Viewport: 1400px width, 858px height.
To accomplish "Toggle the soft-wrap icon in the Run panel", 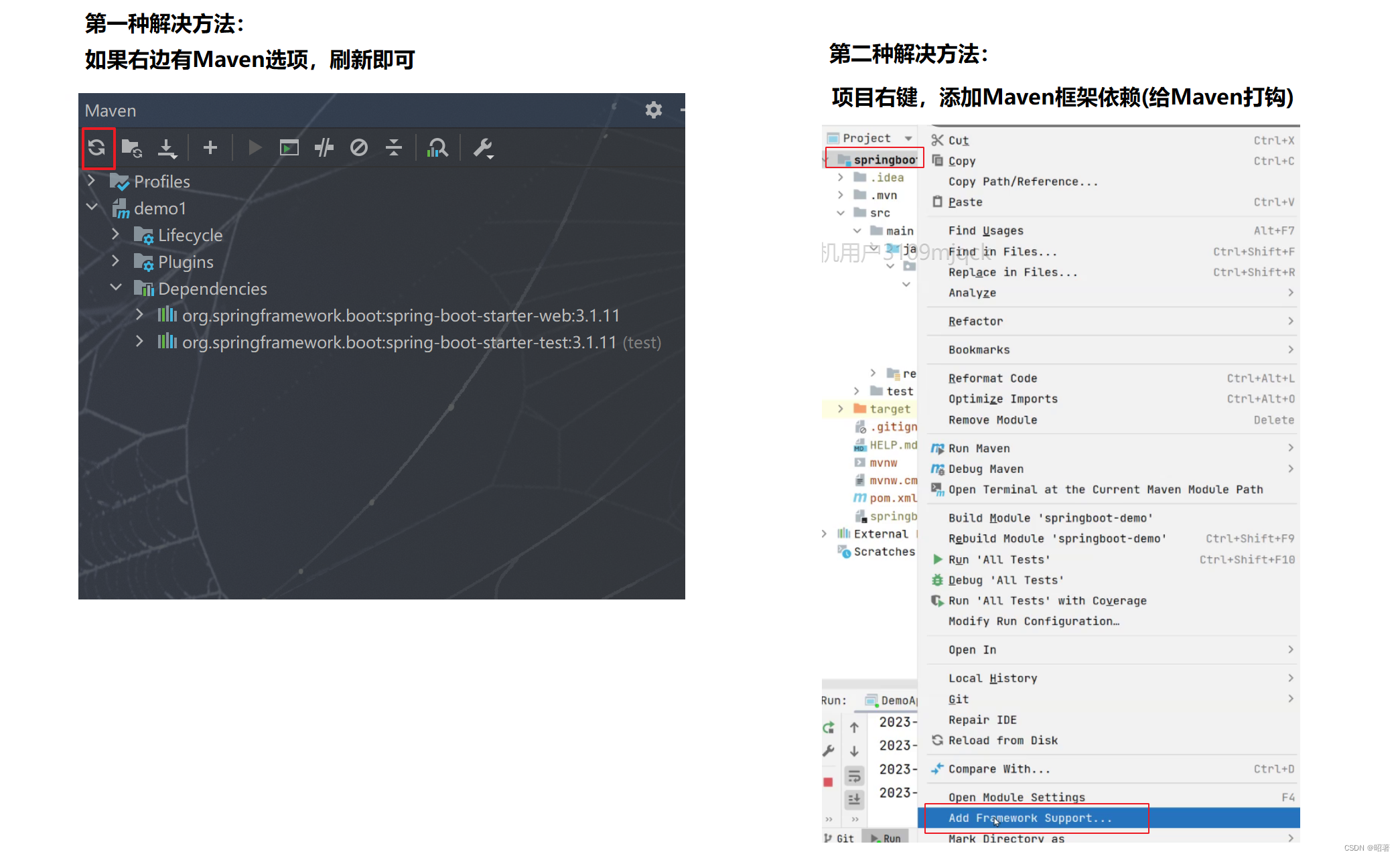I will point(854,776).
